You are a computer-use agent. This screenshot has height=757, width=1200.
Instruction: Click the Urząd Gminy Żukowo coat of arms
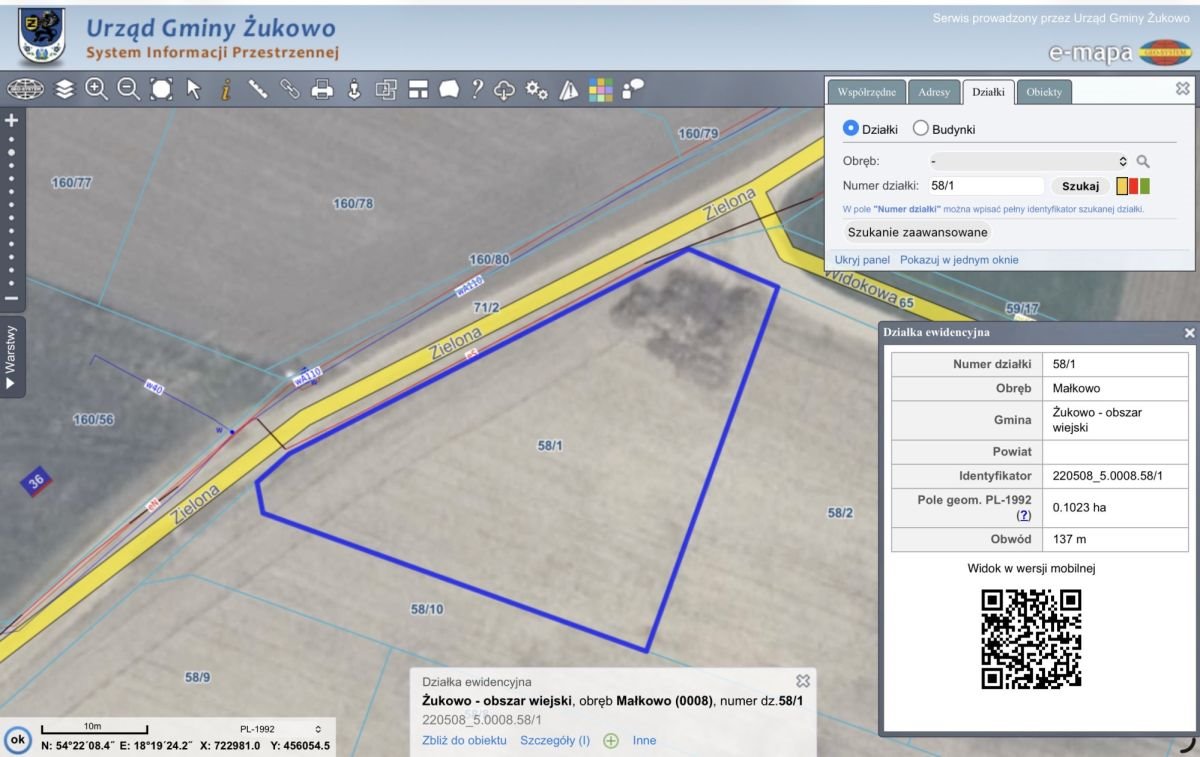pyautogui.click(x=40, y=36)
